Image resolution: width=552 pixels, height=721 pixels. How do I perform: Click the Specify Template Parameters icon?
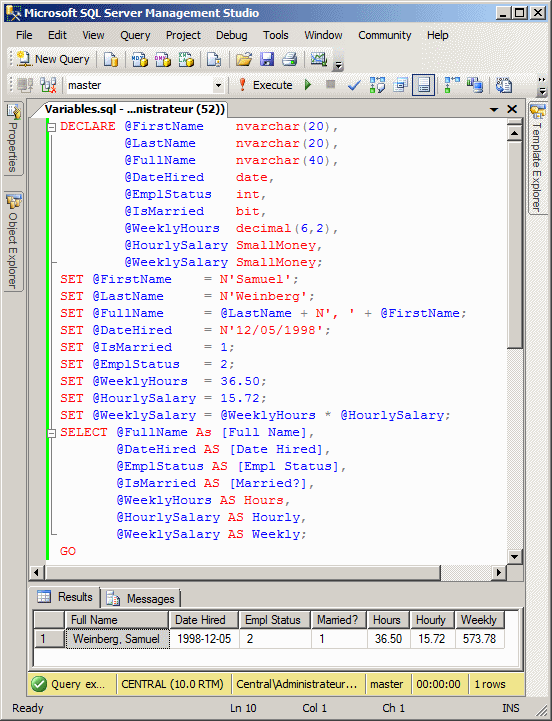click(x=504, y=85)
